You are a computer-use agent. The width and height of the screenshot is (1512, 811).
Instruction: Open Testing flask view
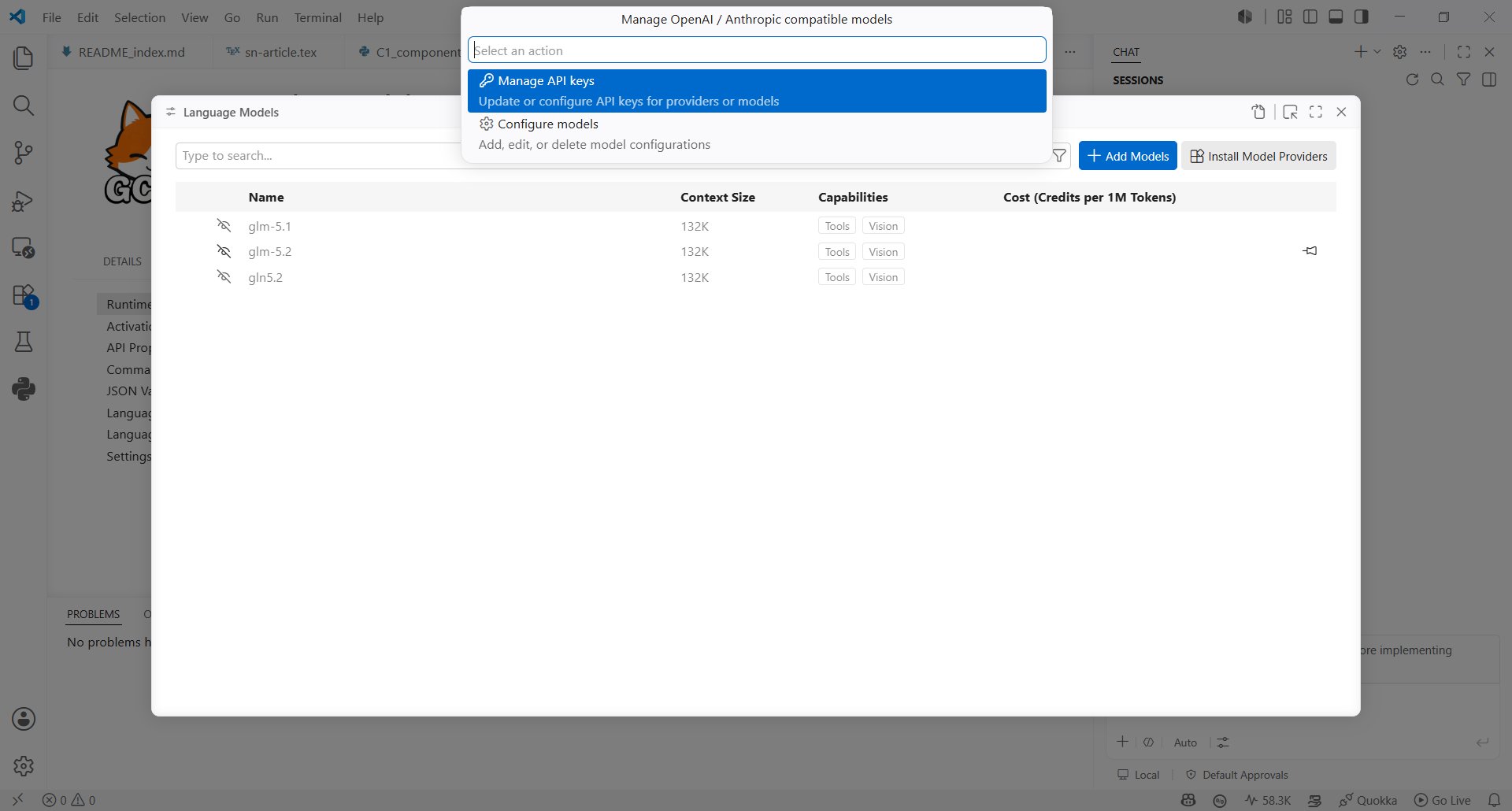click(x=24, y=342)
